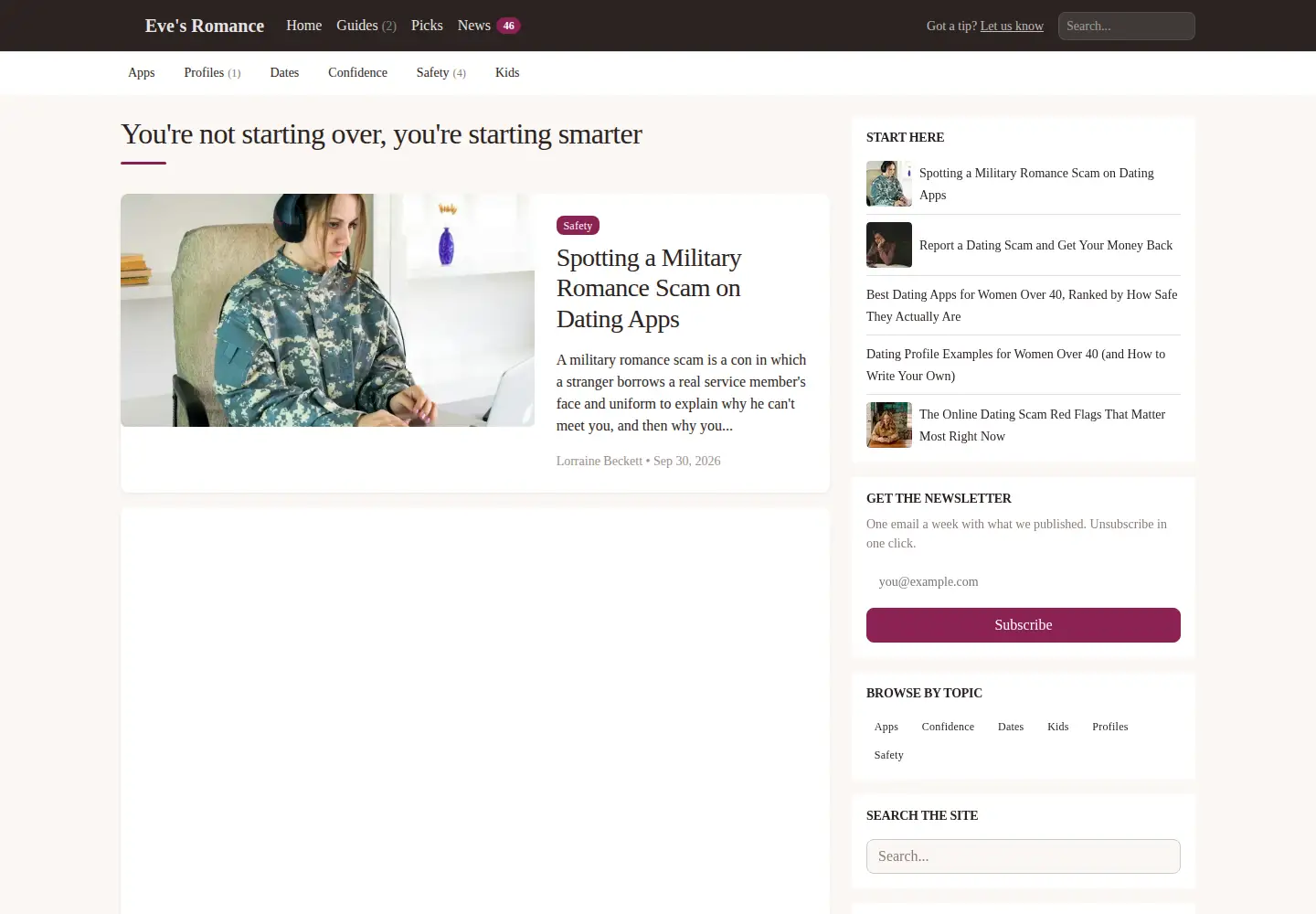Open sidebar link Spotting a Military Romance Scam

[x=1036, y=184]
